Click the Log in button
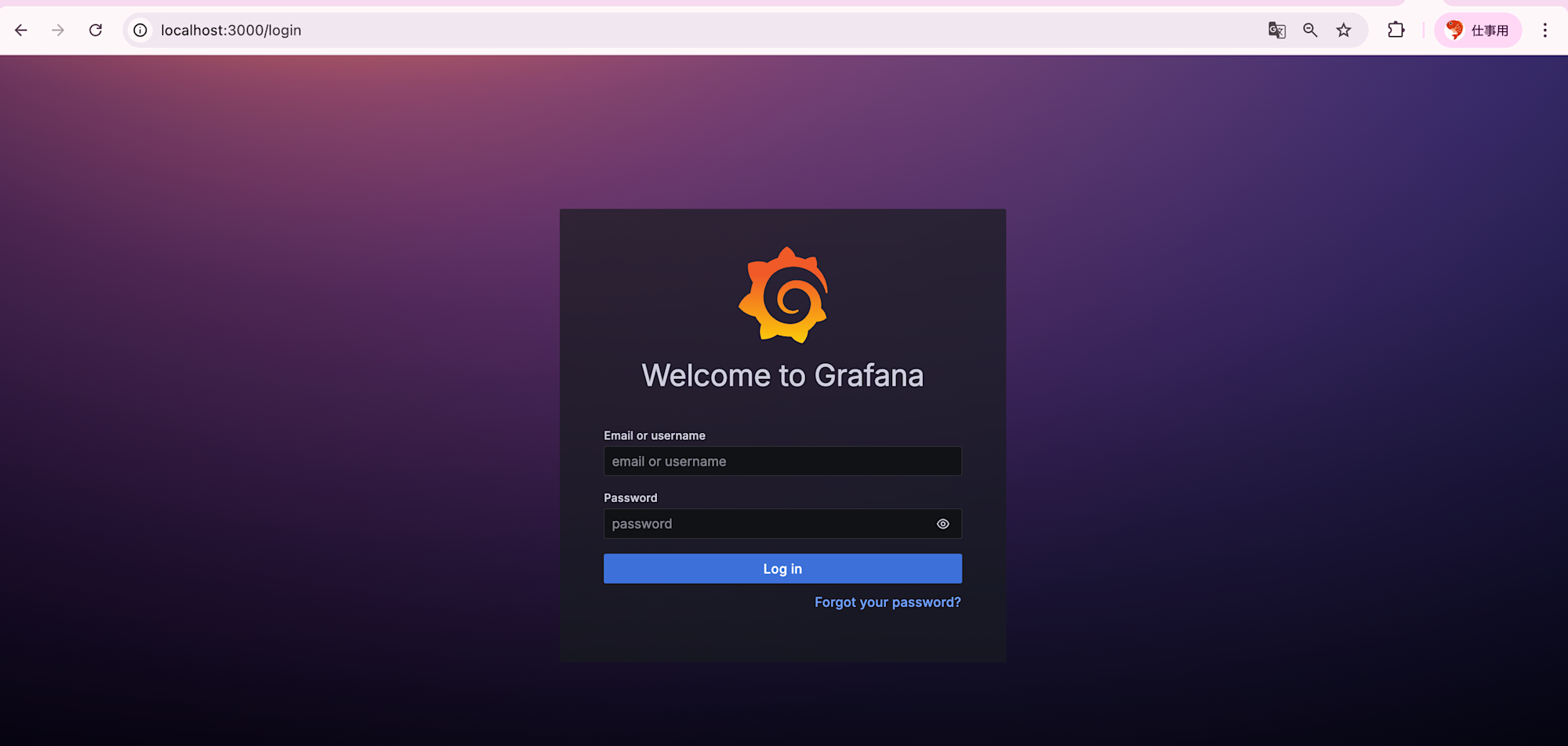The height and width of the screenshot is (746, 1568). (x=782, y=569)
